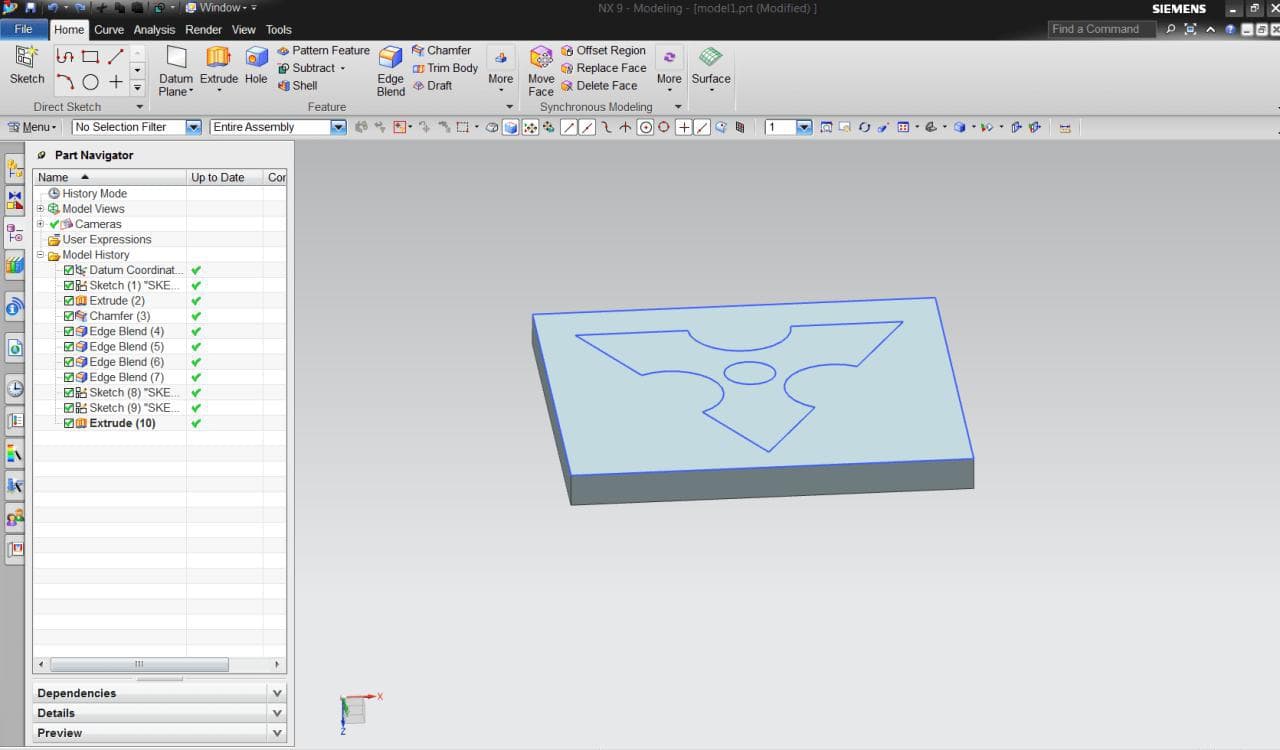The image size is (1280, 750).
Task: Click the Draft command
Action: (x=432, y=86)
